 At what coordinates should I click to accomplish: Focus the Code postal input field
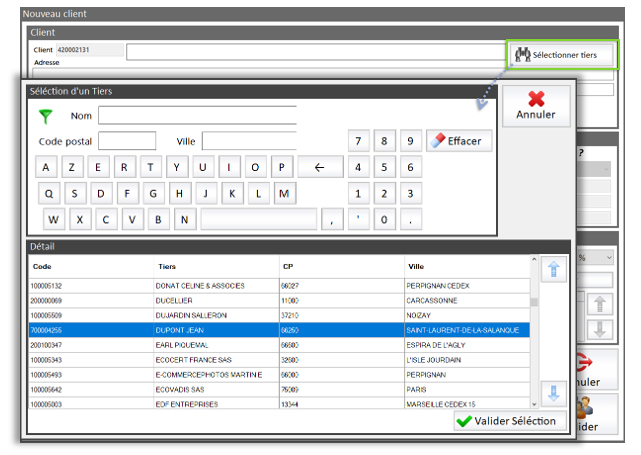tap(127, 141)
